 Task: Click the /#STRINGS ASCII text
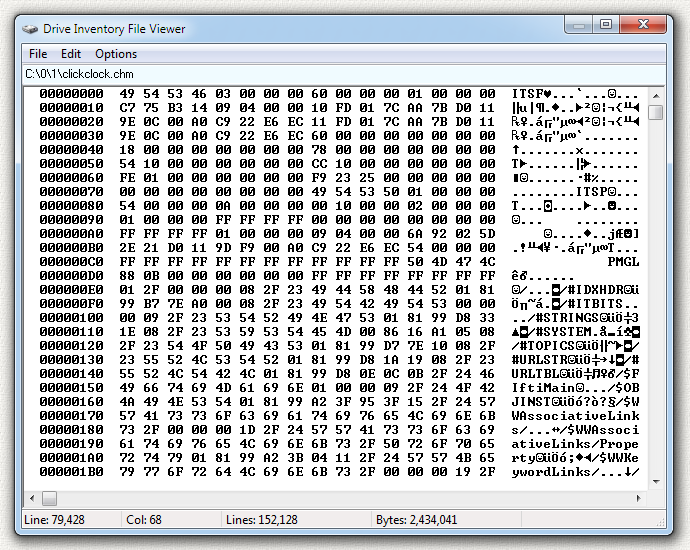click(563, 318)
